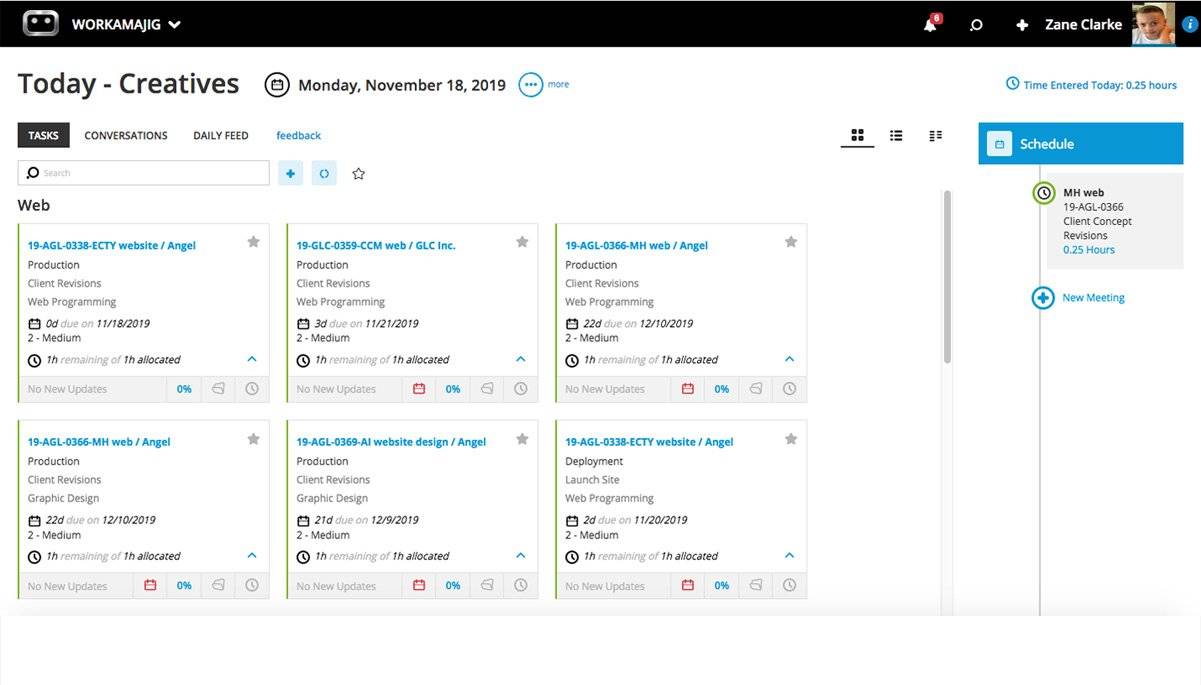
Task: Click the refresh icon next to the task search
Action: point(324,173)
